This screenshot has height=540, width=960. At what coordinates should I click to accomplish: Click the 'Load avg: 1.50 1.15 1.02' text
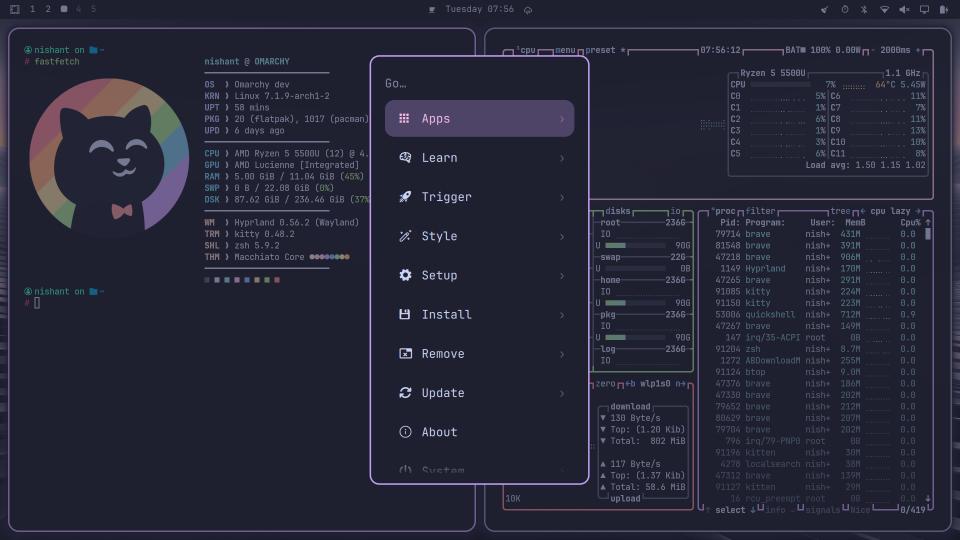(x=865, y=165)
